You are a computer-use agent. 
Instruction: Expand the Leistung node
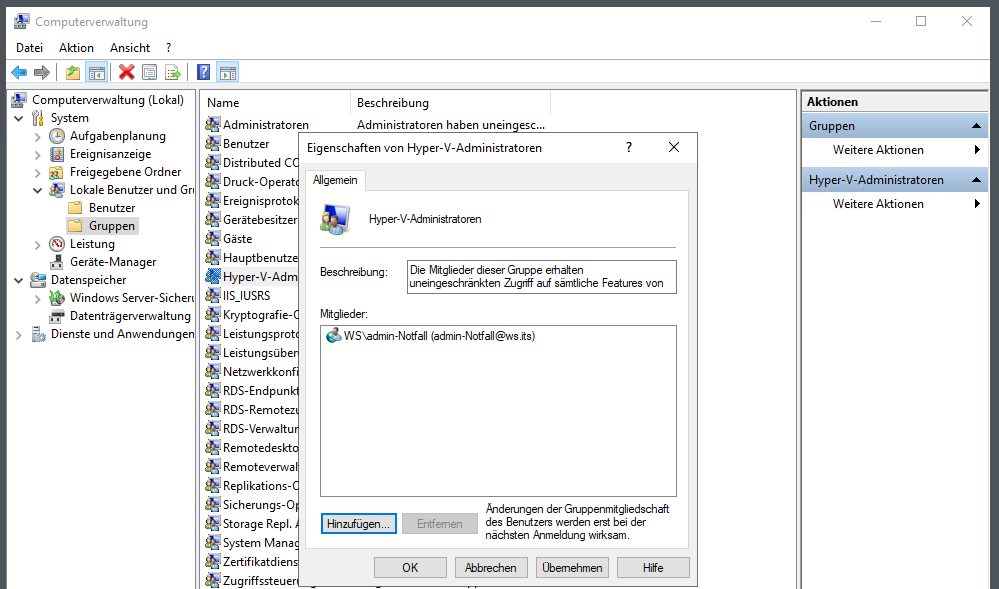(x=38, y=244)
